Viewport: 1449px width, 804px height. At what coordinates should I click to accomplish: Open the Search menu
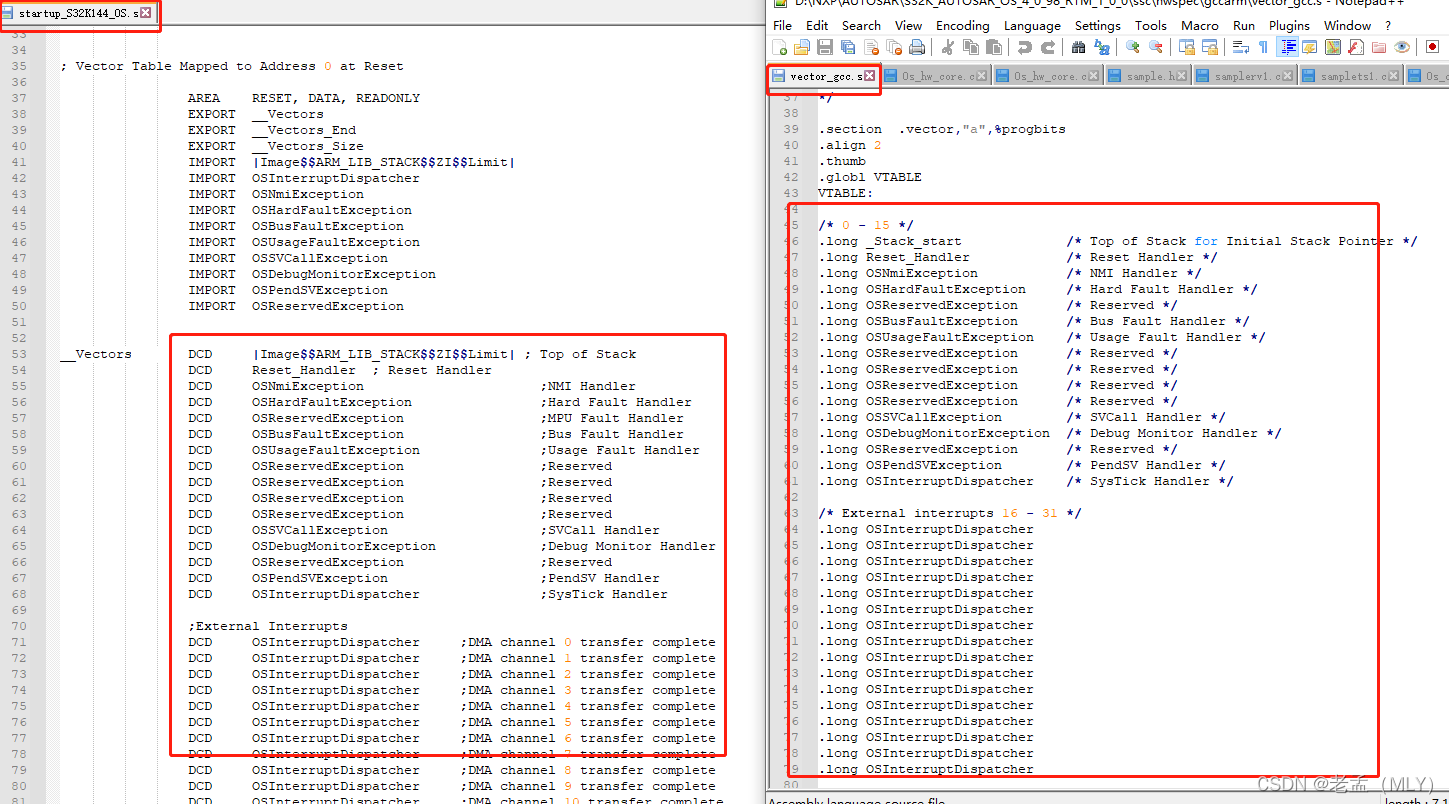click(x=861, y=25)
